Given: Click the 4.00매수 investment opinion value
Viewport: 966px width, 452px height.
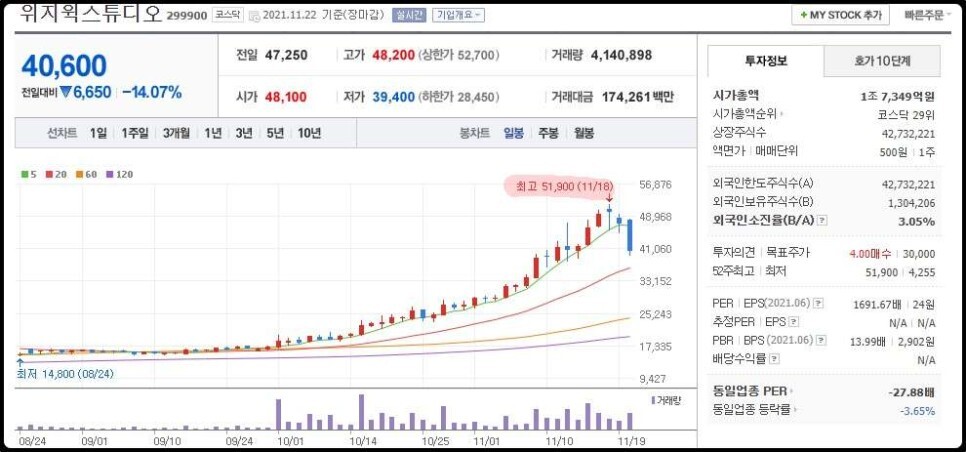Looking at the screenshot, I should pyautogui.click(x=872, y=253).
